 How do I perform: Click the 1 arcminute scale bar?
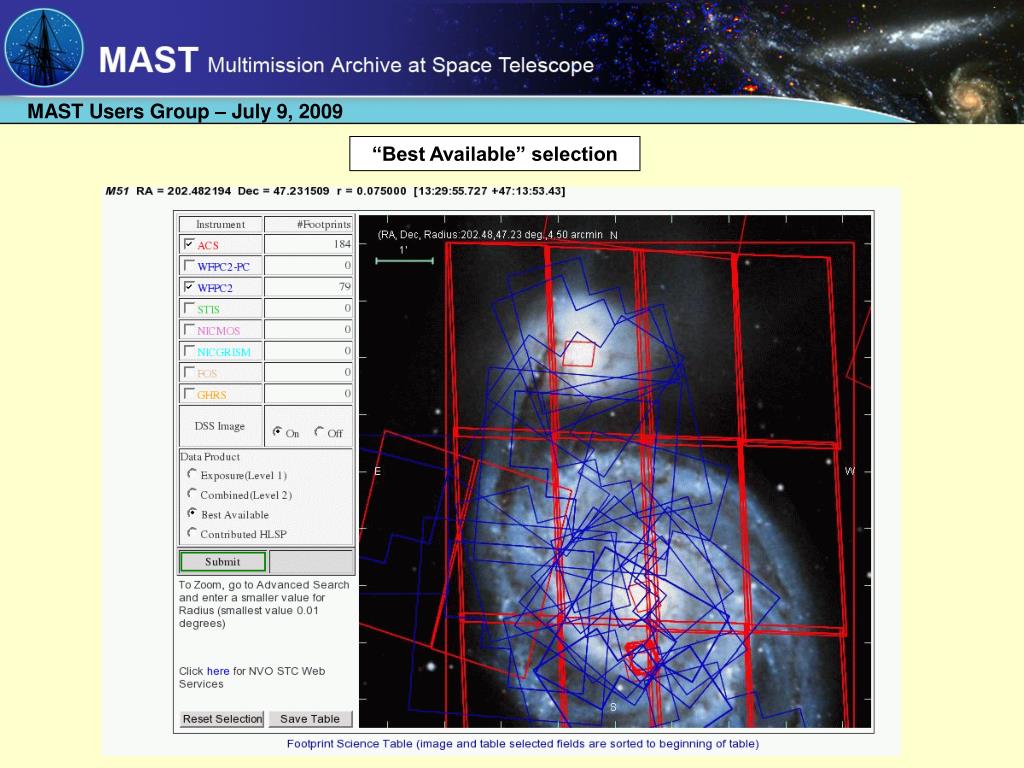(x=404, y=261)
